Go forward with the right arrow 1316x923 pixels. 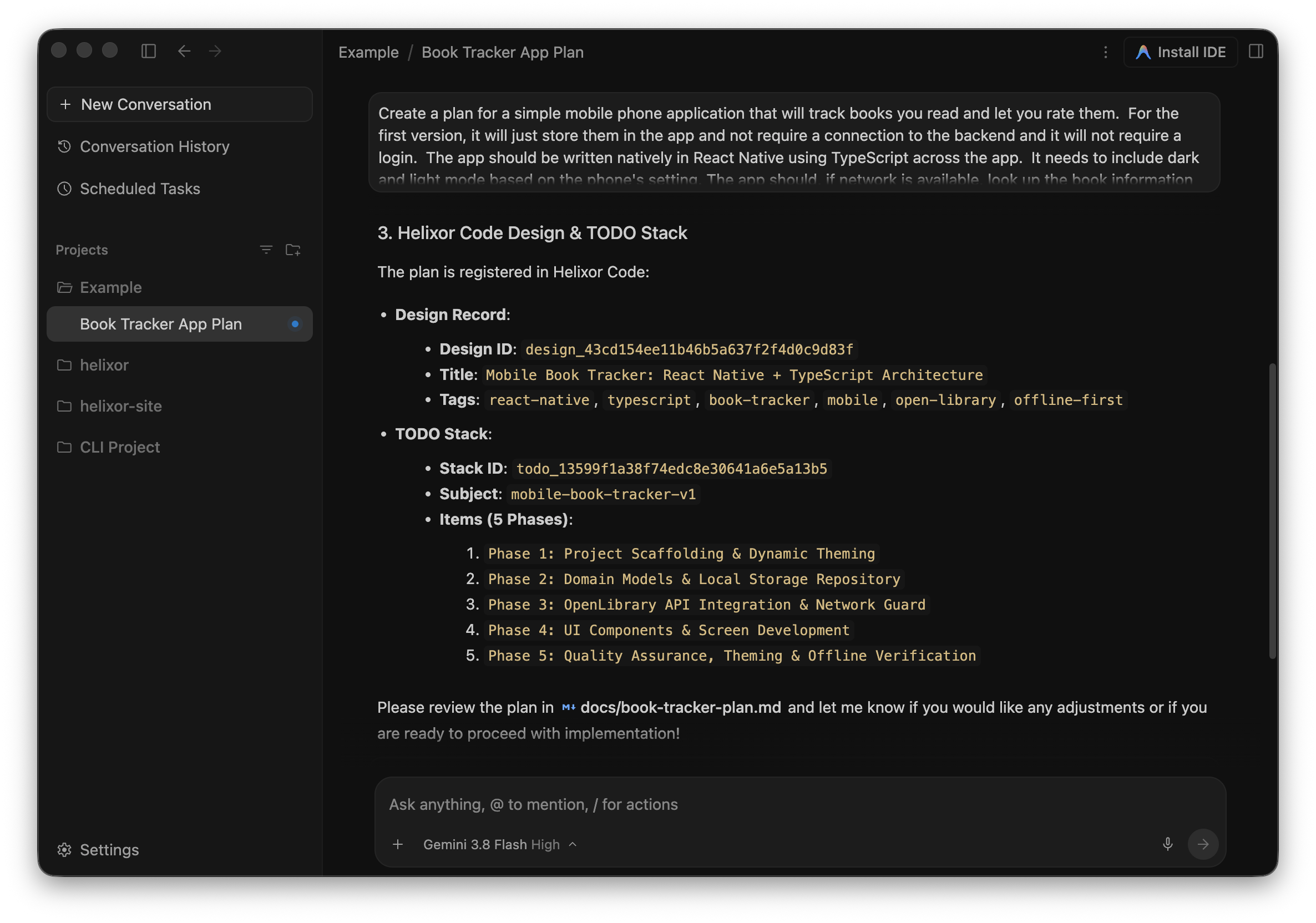(215, 52)
